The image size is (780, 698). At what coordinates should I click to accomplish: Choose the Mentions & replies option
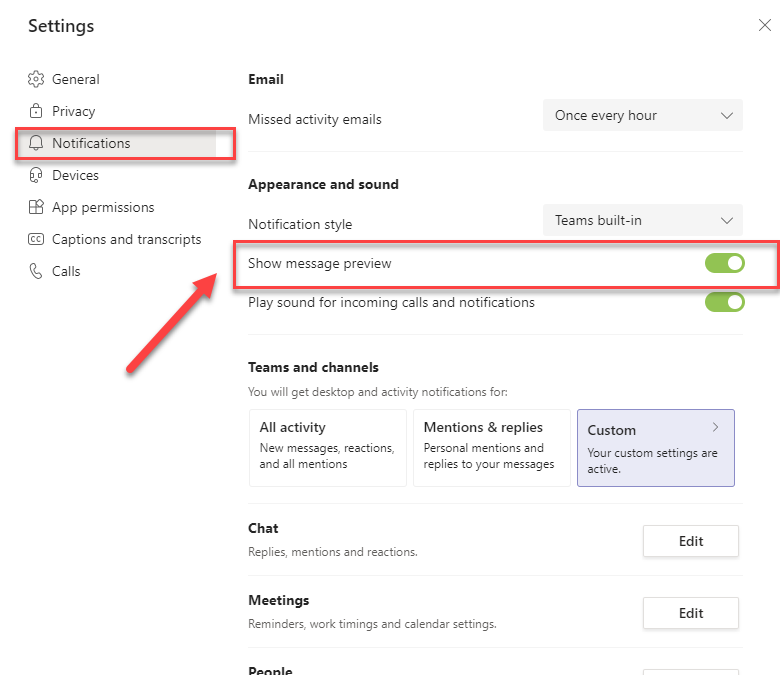point(491,447)
